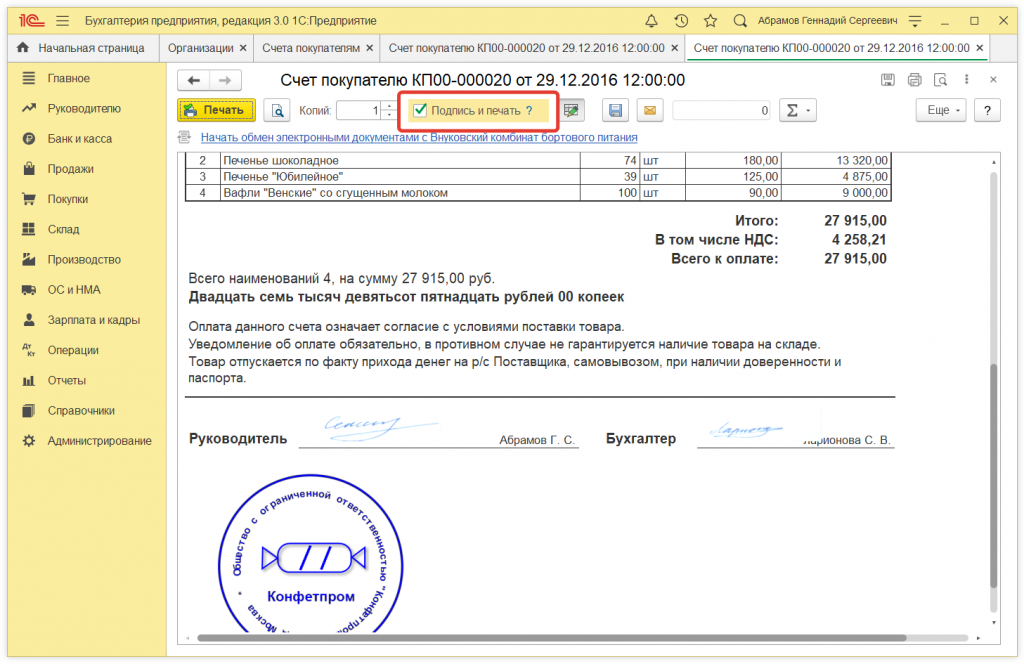Open favorites star icon

710,20
